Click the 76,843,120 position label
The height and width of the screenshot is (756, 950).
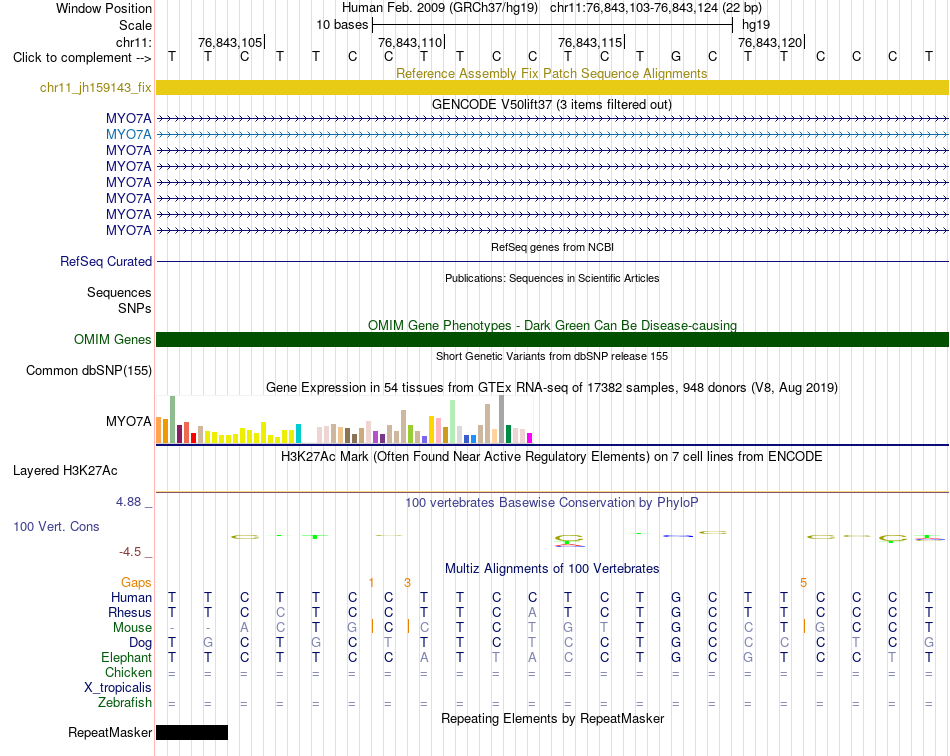point(770,42)
